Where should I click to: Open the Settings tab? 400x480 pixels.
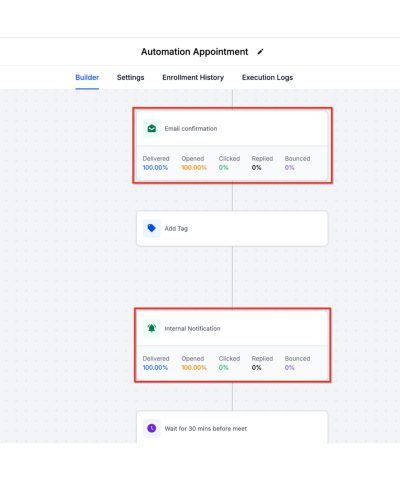tap(131, 77)
